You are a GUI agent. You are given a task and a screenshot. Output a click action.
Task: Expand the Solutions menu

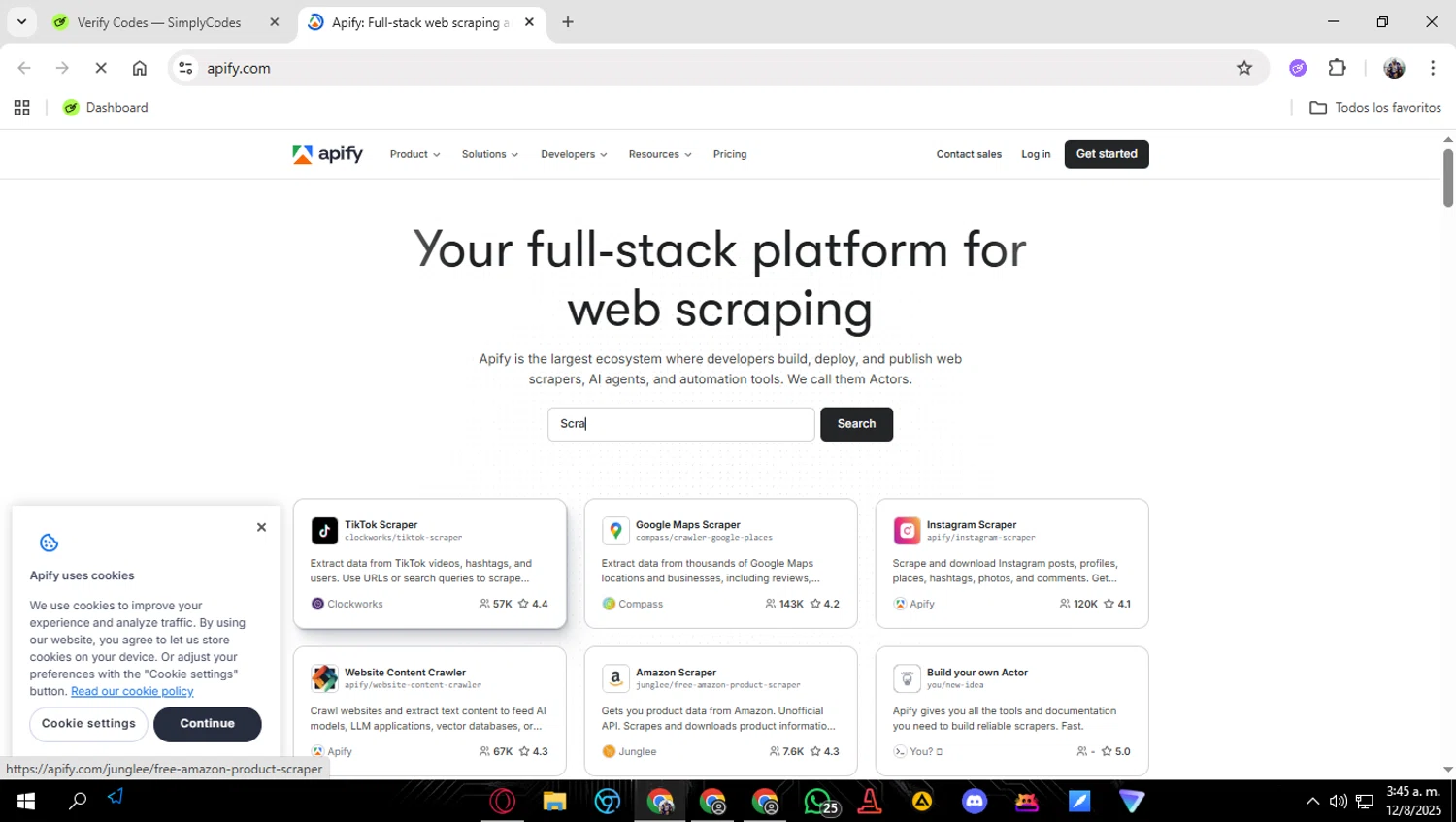tap(490, 154)
